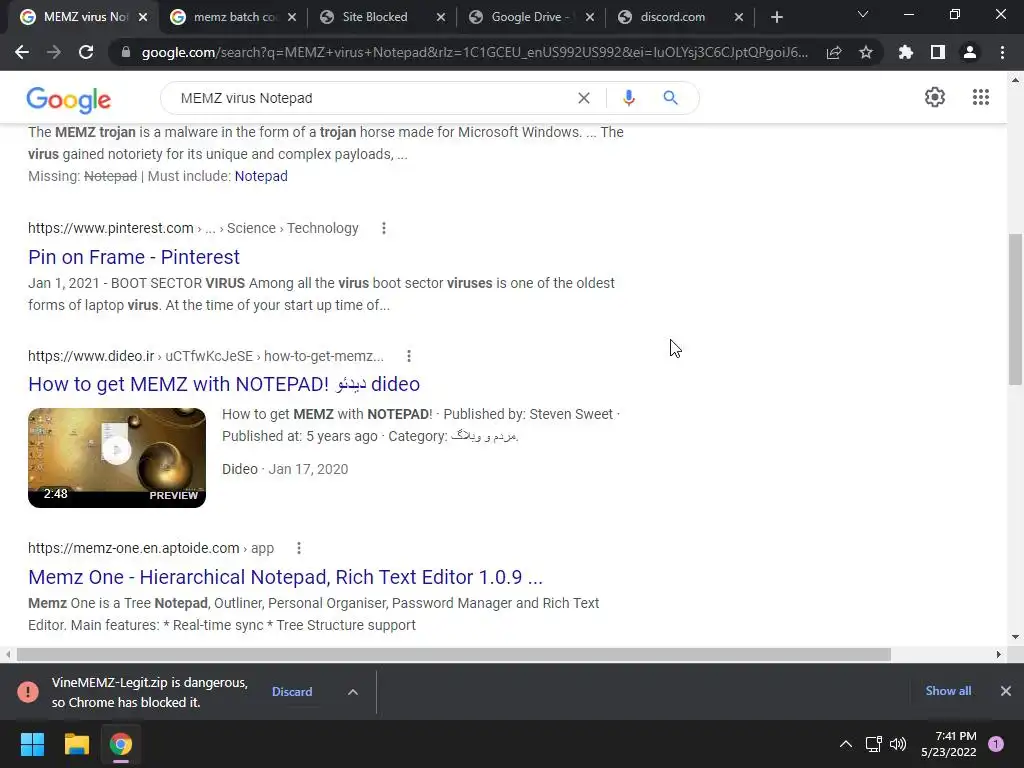
Task: Close the discord.com tab
Action: click(739, 17)
